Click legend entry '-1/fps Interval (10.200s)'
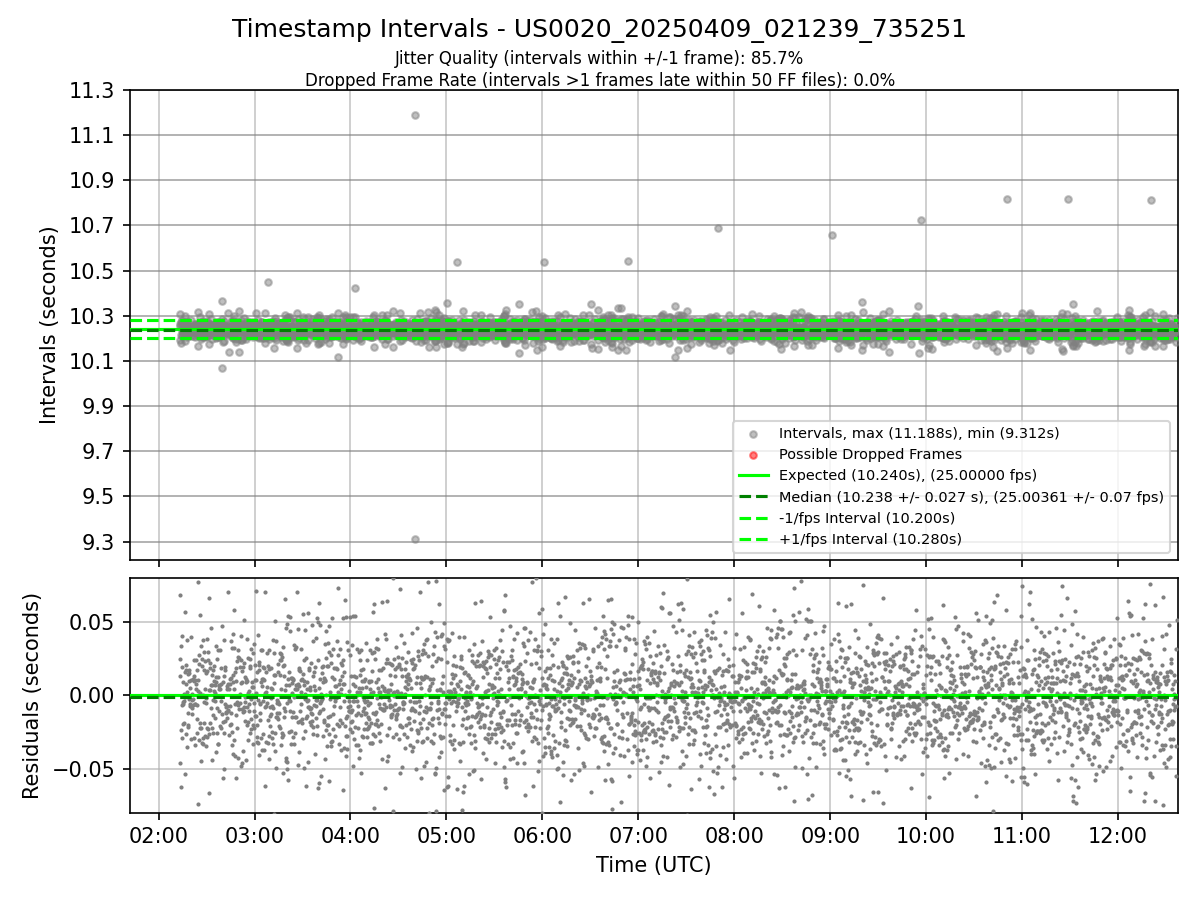 [866, 518]
